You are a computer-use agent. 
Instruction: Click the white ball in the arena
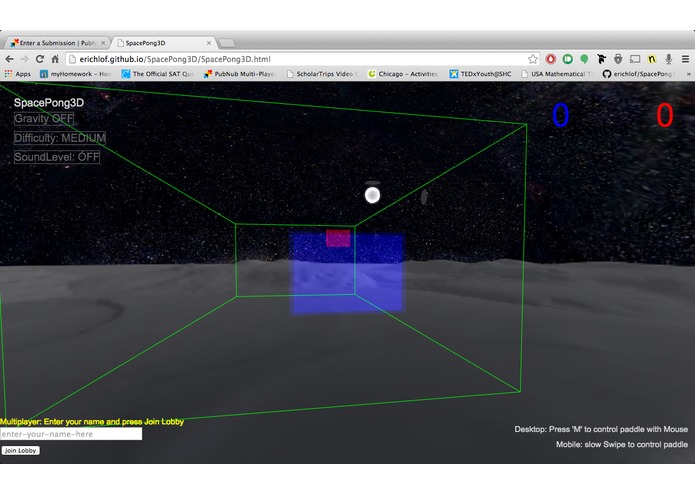point(372,195)
